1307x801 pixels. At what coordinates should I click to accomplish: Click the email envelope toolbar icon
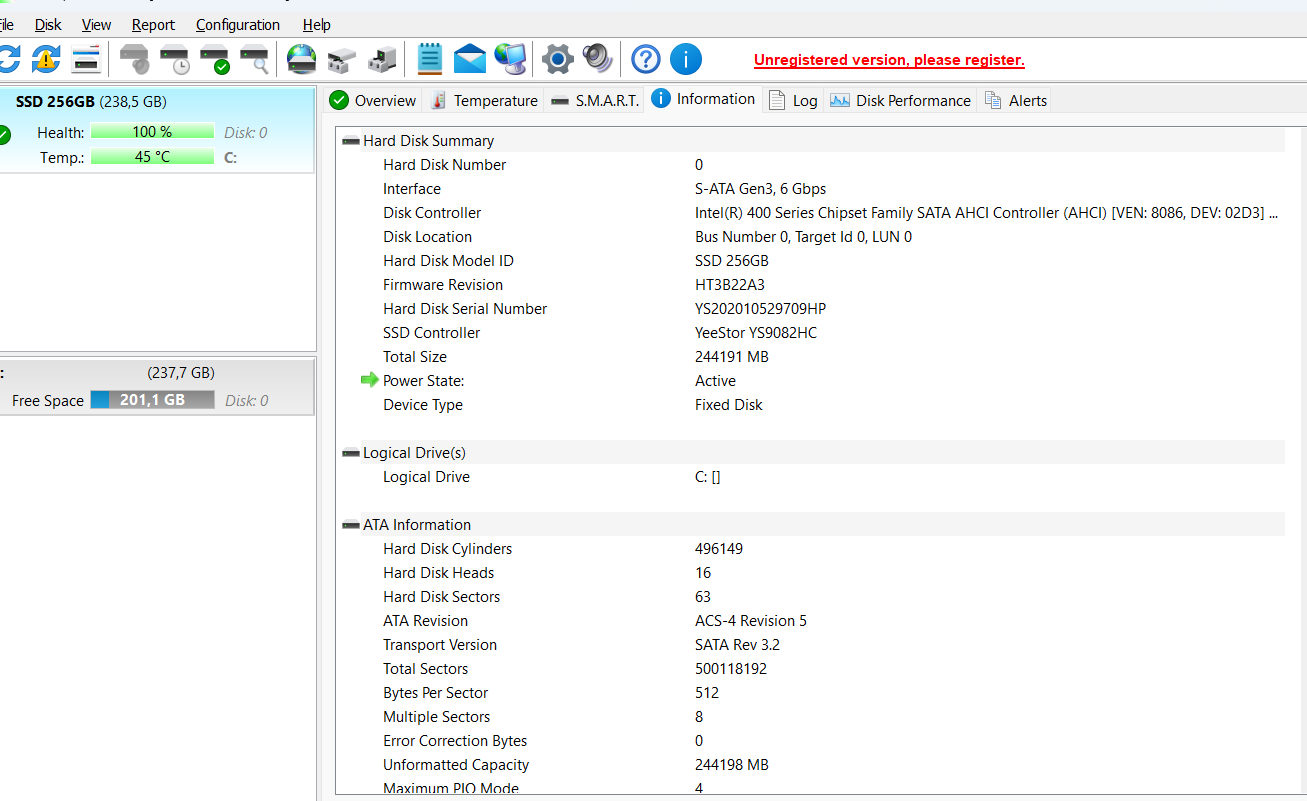[469, 59]
